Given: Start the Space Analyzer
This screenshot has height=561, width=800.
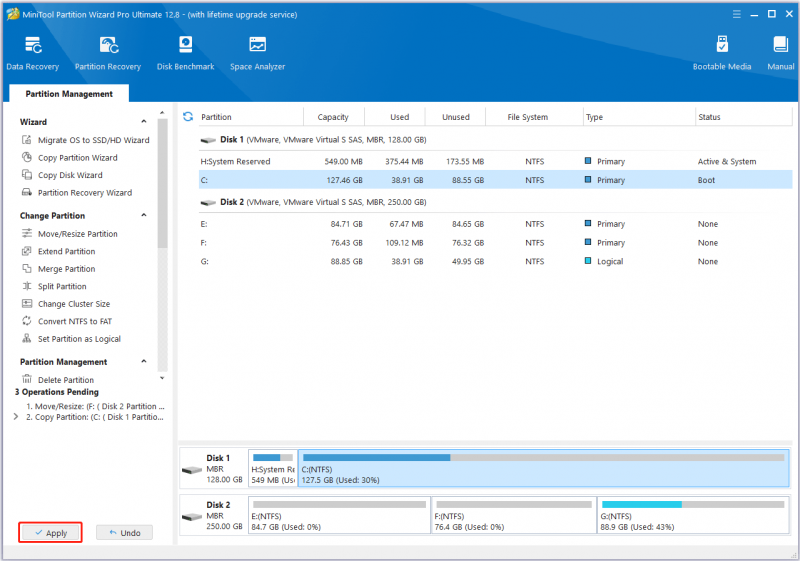Looking at the screenshot, I should [x=257, y=53].
